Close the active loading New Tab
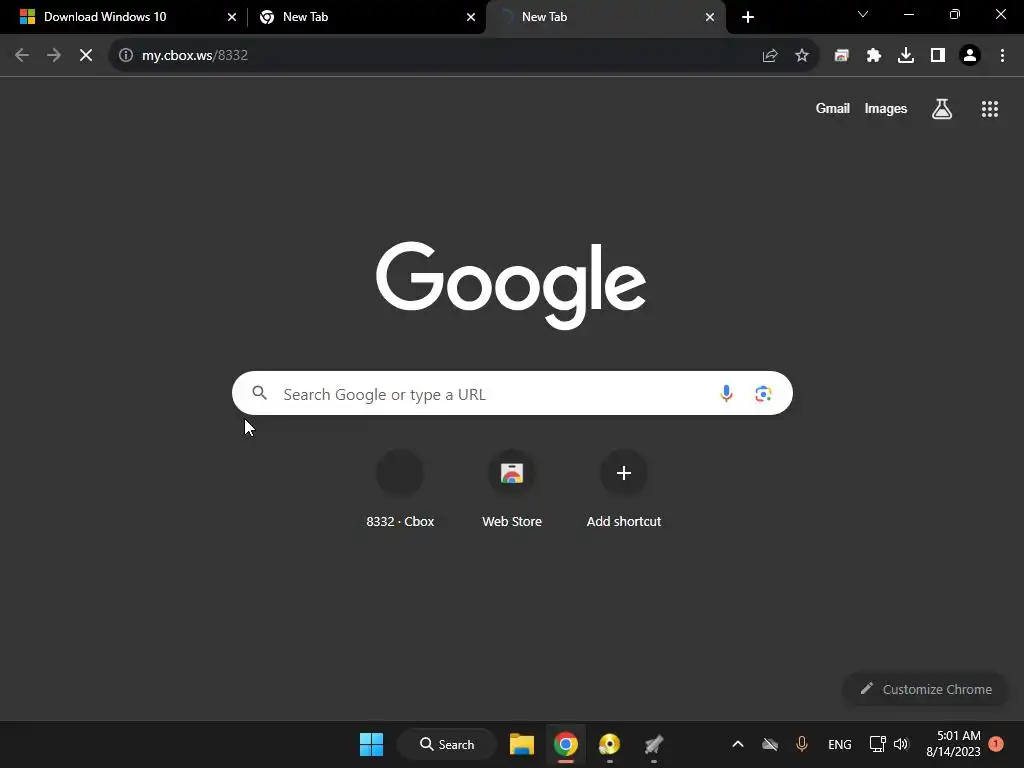This screenshot has width=1024, height=768. tap(710, 17)
